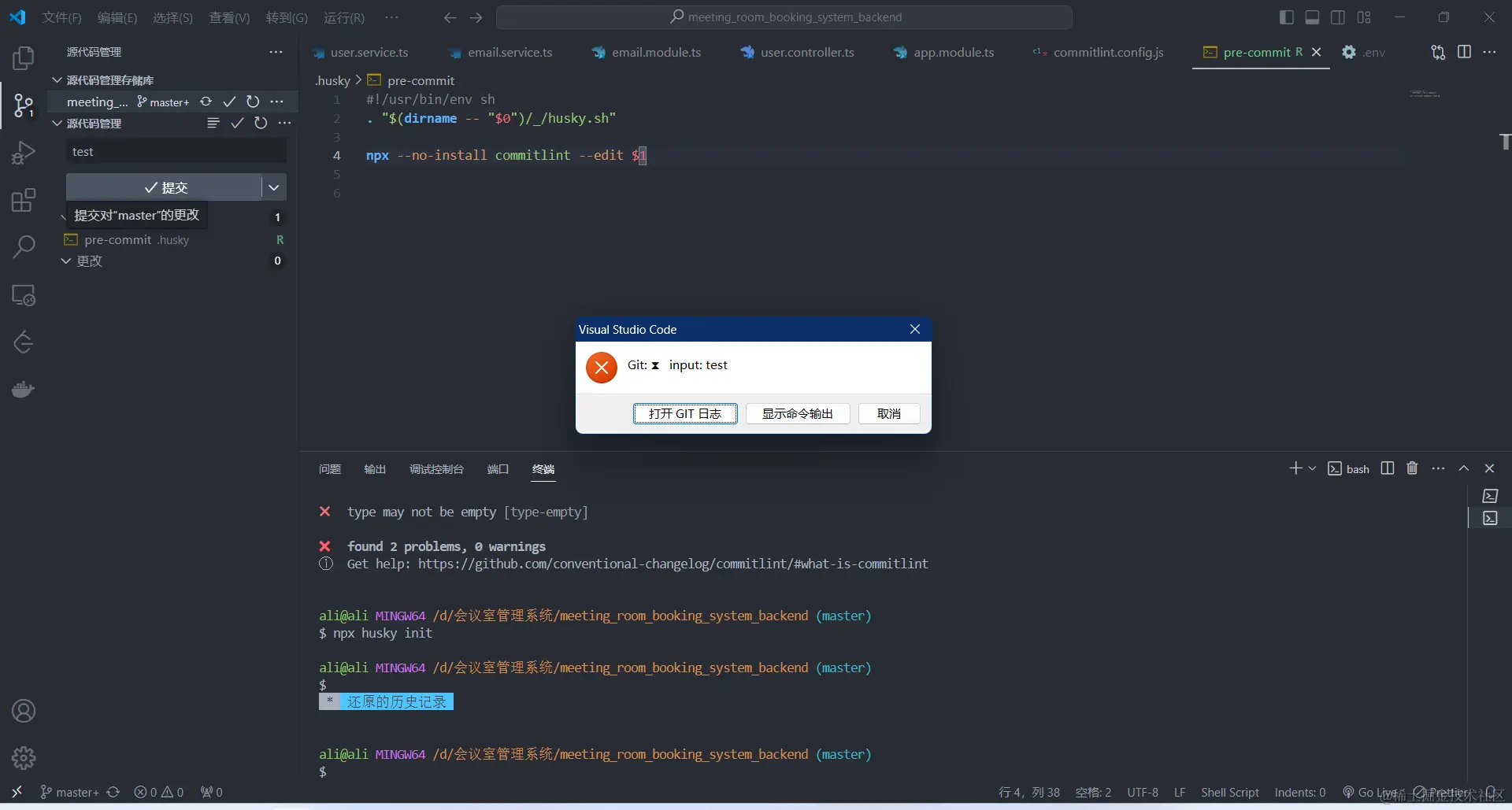Image resolution: width=1512 pixels, height=810 pixels.
Task: Switch to user.service.ts editor tab
Action: pyautogui.click(x=369, y=52)
